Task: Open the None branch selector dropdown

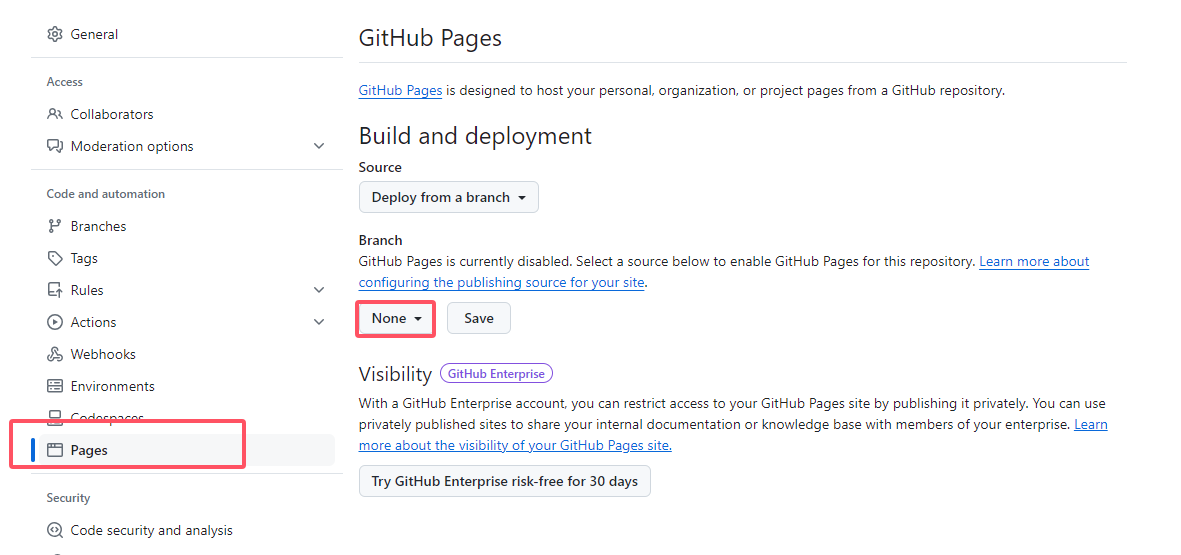Action: pos(396,318)
